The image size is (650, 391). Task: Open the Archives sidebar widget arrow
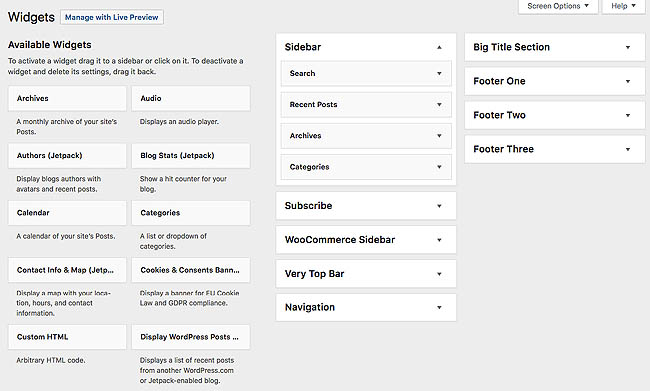tap(439, 136)
